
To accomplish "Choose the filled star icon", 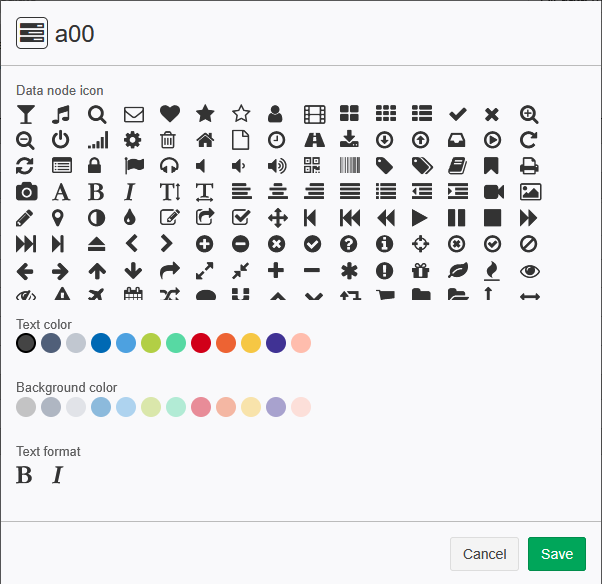I will [205, 114].
